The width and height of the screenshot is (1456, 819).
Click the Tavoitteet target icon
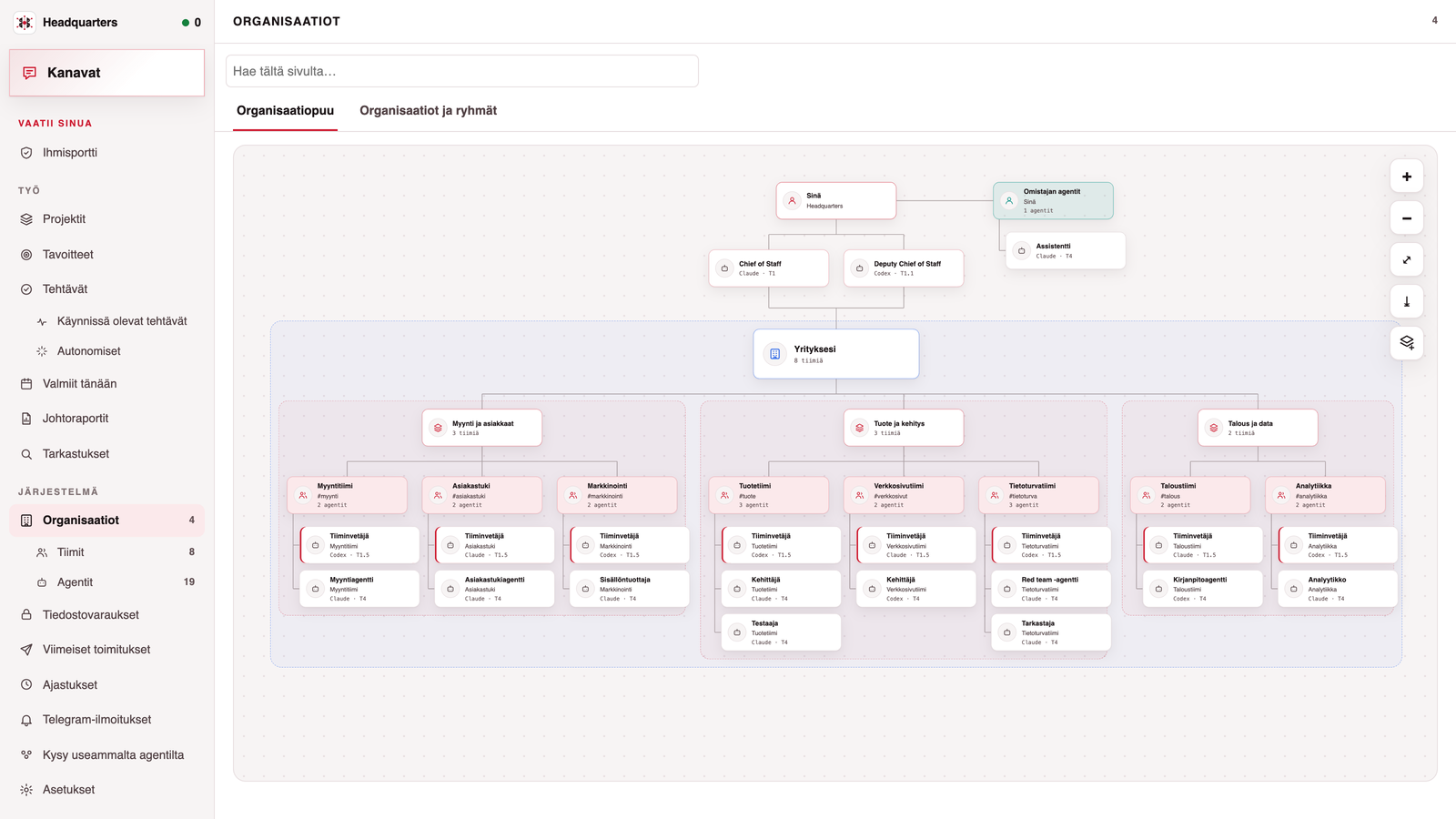pyautogui.click(x=26, y=255)
